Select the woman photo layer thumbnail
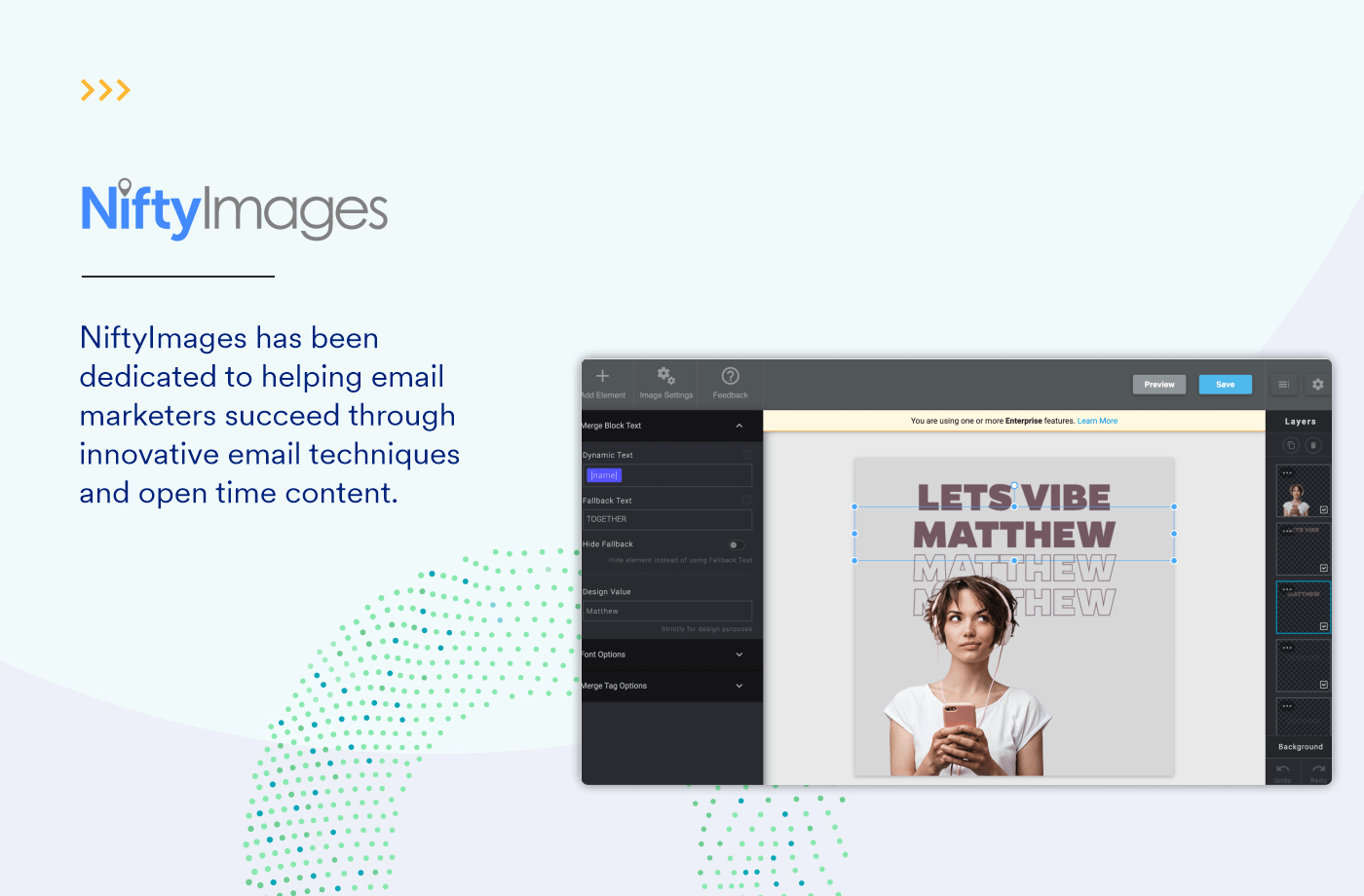 pos(1303,491)
